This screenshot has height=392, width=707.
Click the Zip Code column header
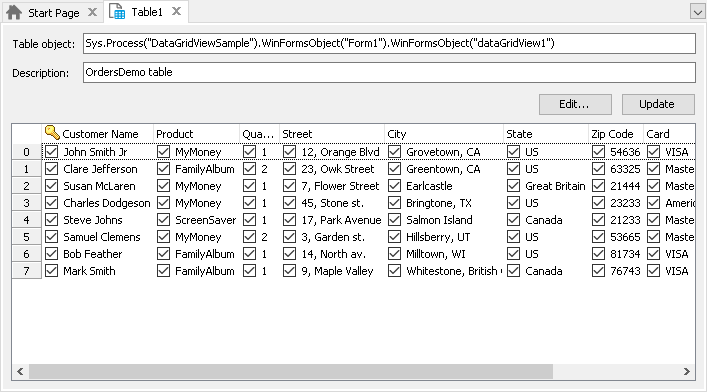click(x=616, y=134)
